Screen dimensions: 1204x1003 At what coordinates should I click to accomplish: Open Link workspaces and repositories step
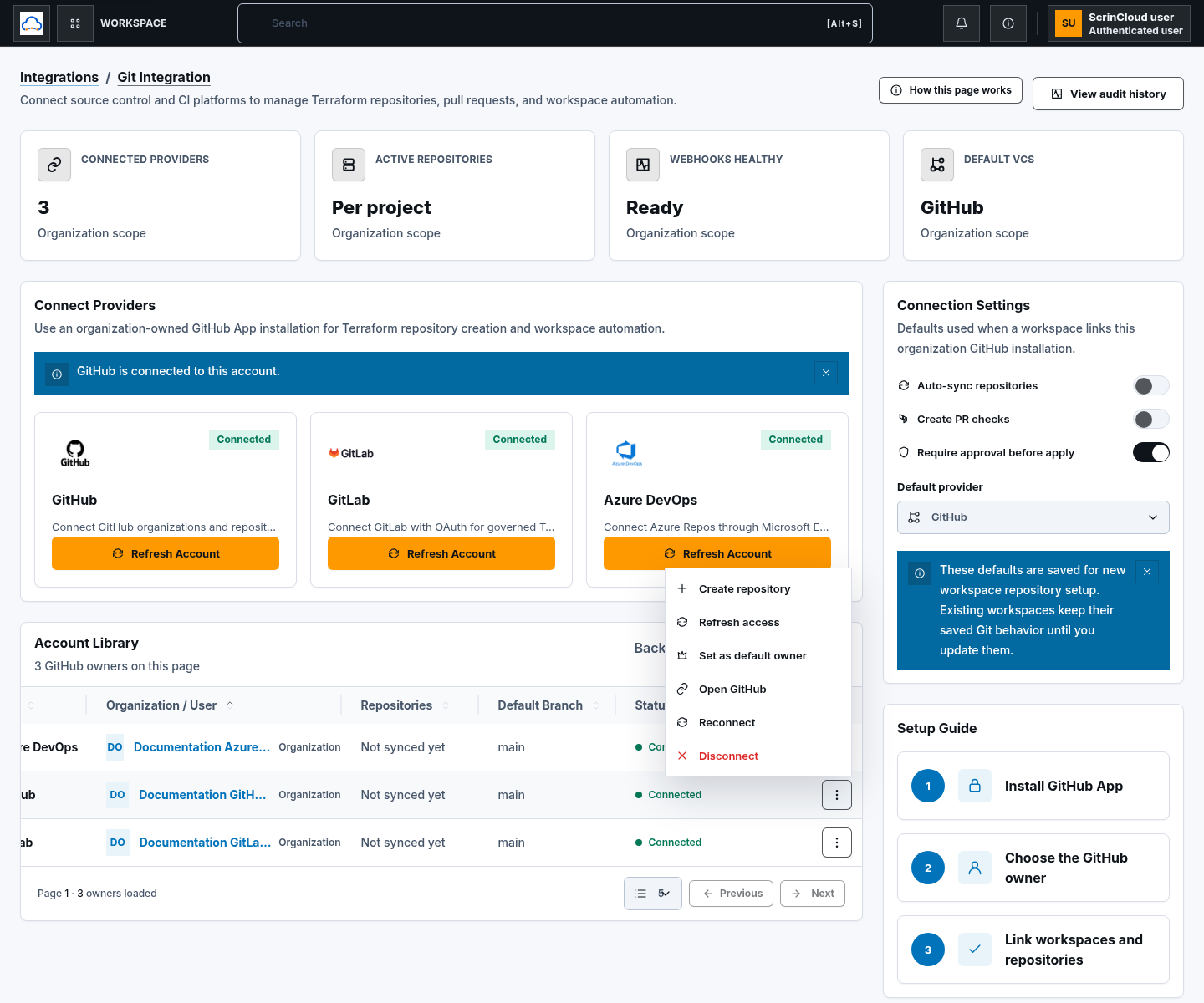click(1033, 950)
